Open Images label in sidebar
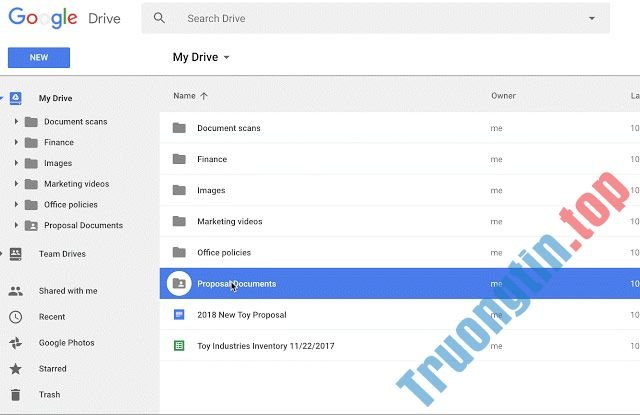This screenshot has height=415, width=640. (x=58, y=163)
